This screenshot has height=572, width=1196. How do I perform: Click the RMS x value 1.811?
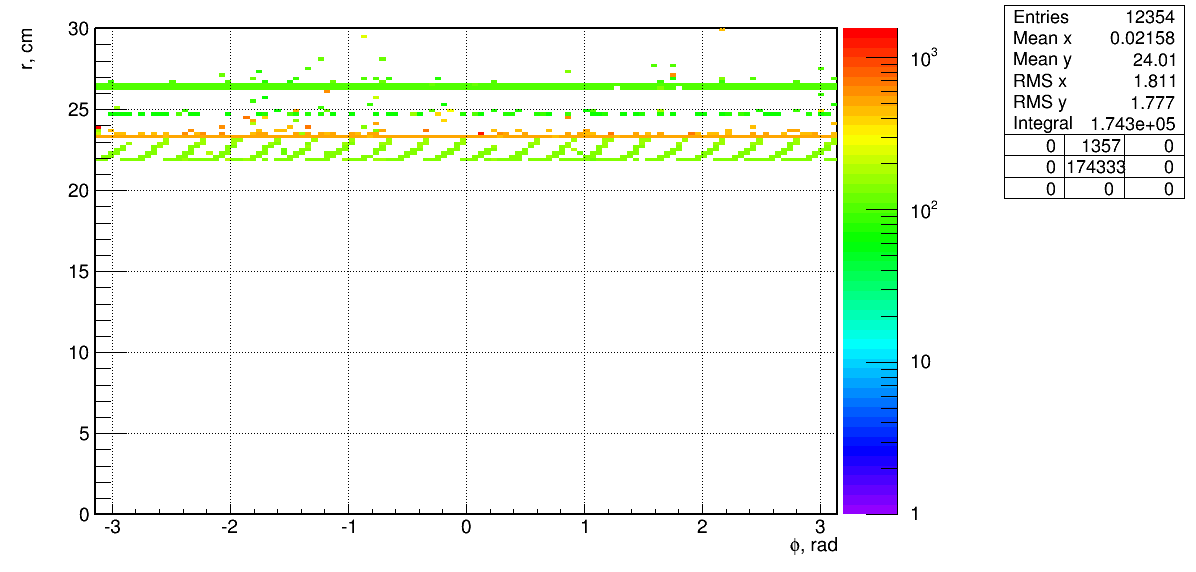pos(1154,81)
